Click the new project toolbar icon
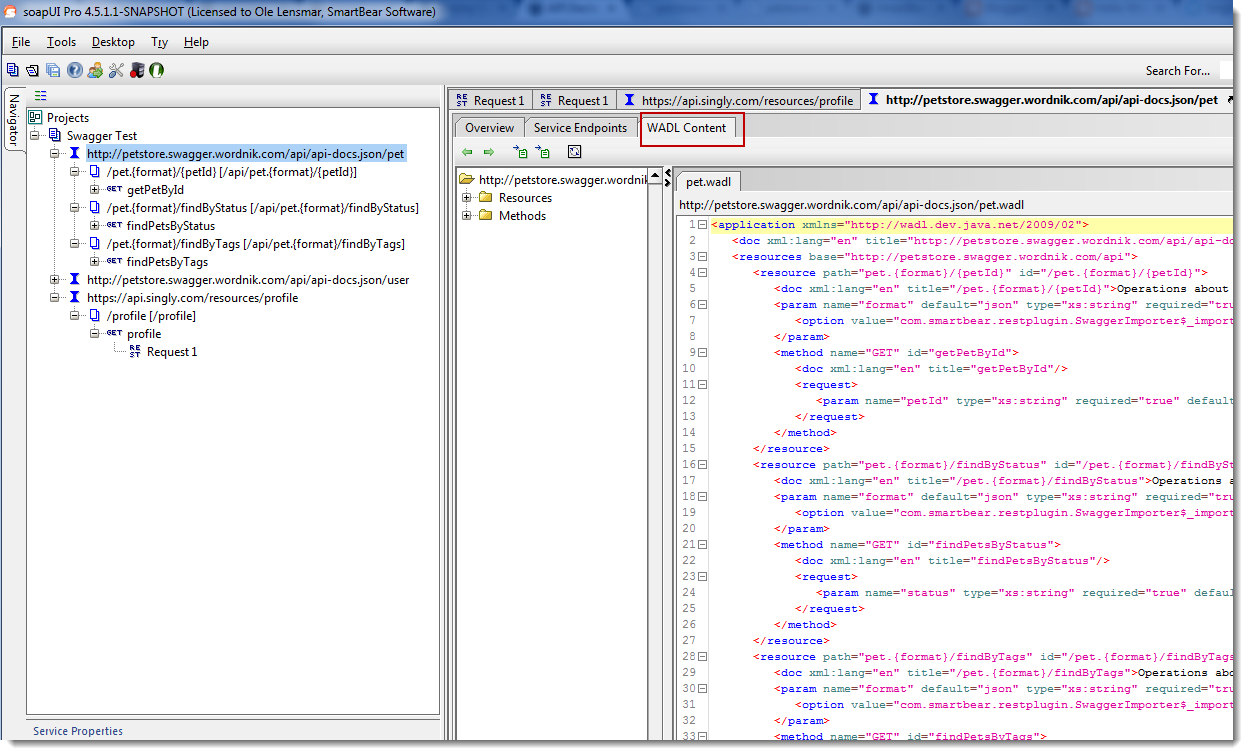The width and height of the screenshot is (1248, 755). pos(12,70)
